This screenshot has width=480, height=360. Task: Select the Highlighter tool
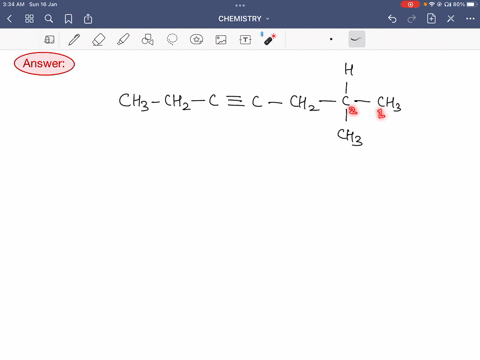(x=123, y=40)
